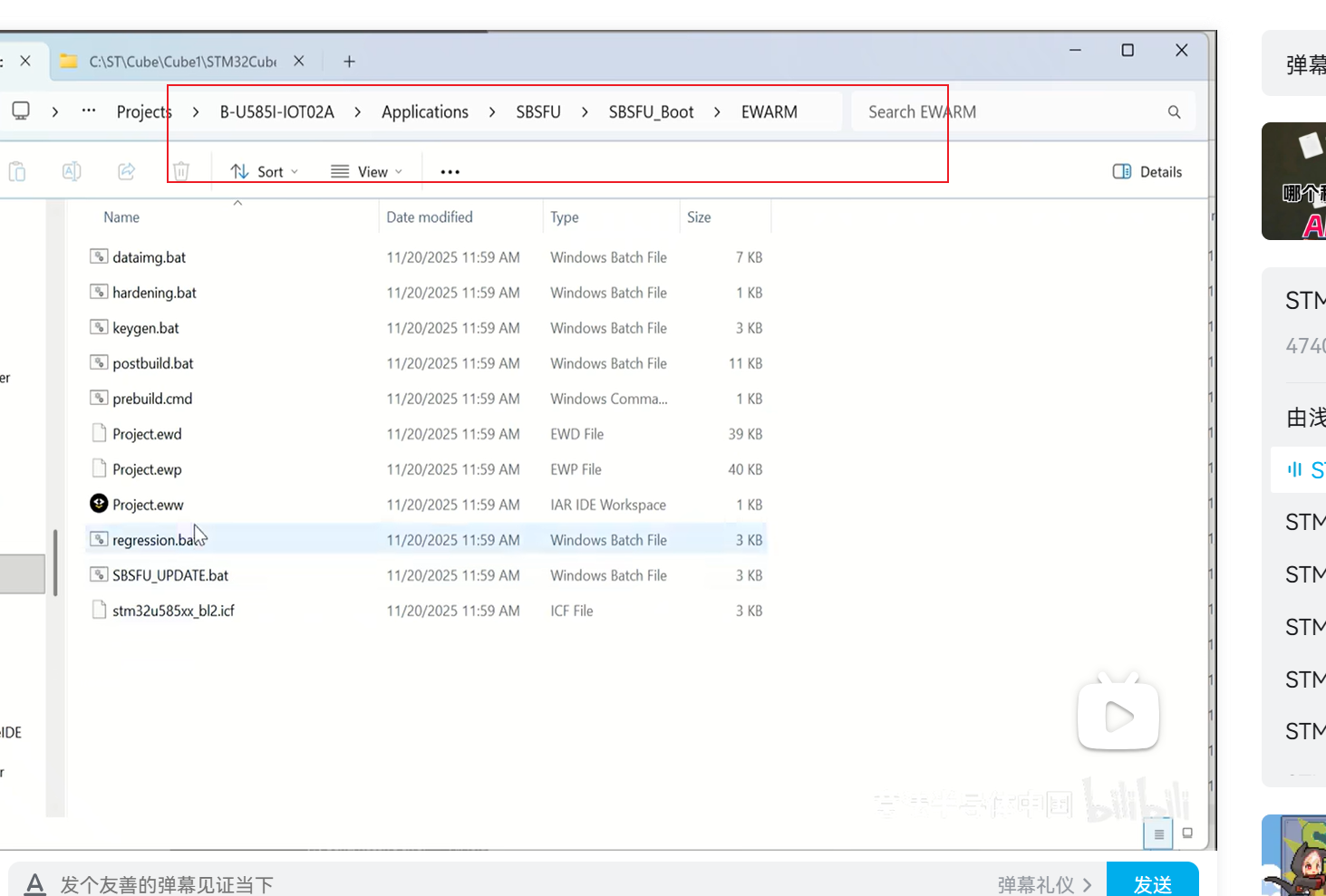Open the Sort menu

(264, 171)
